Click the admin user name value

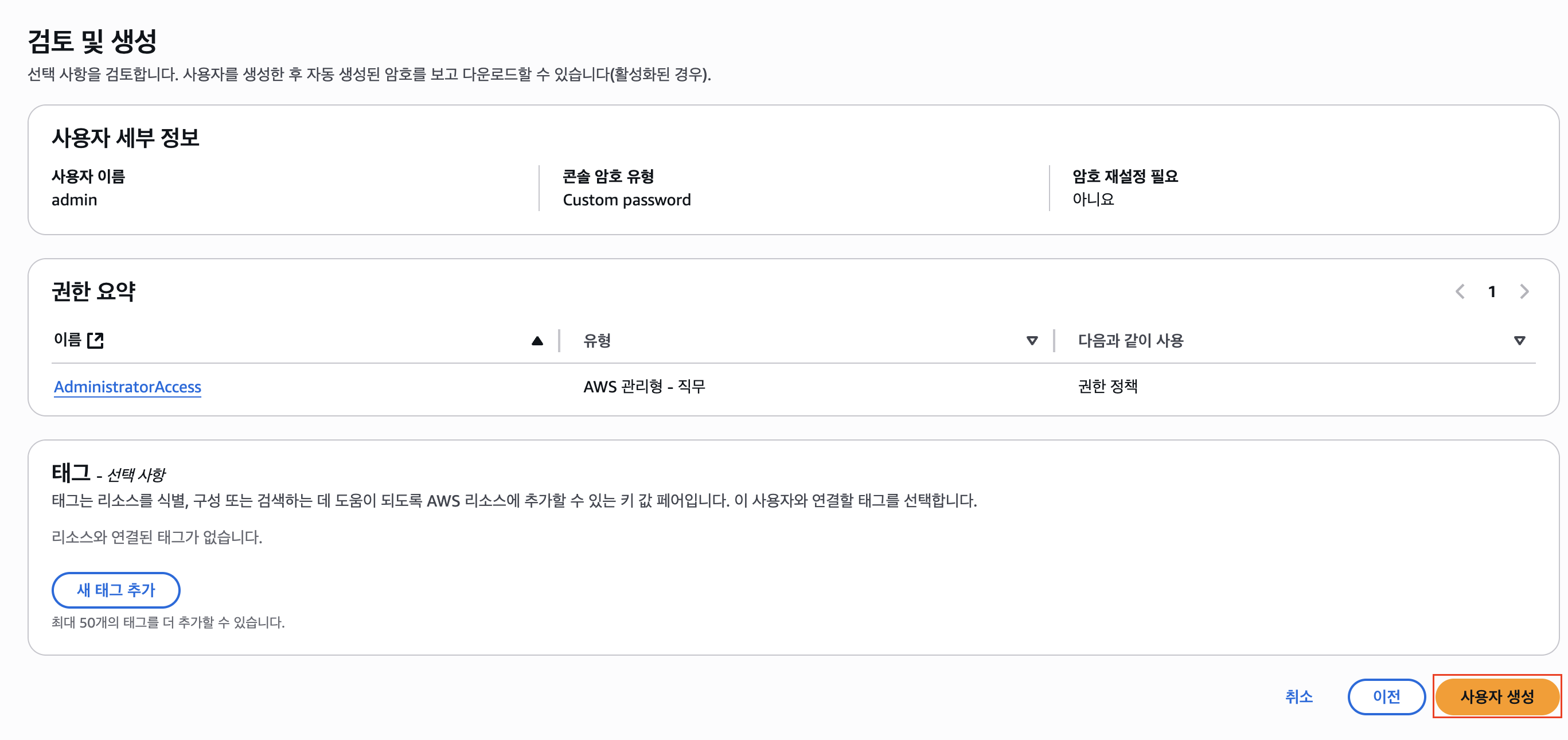74,200
